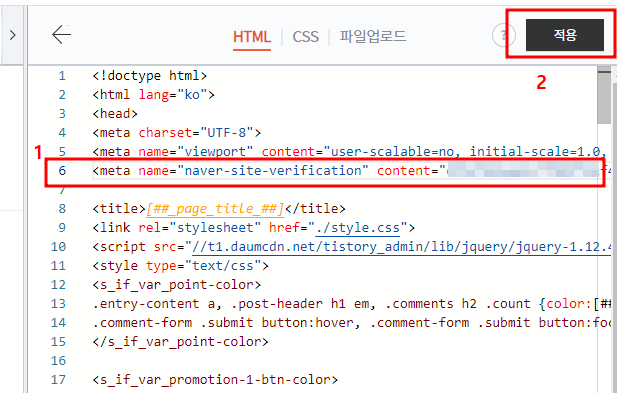Click the .comment-form .submit button:hover line
Viewport: 617px width, 393px height.
click(351, 323)
